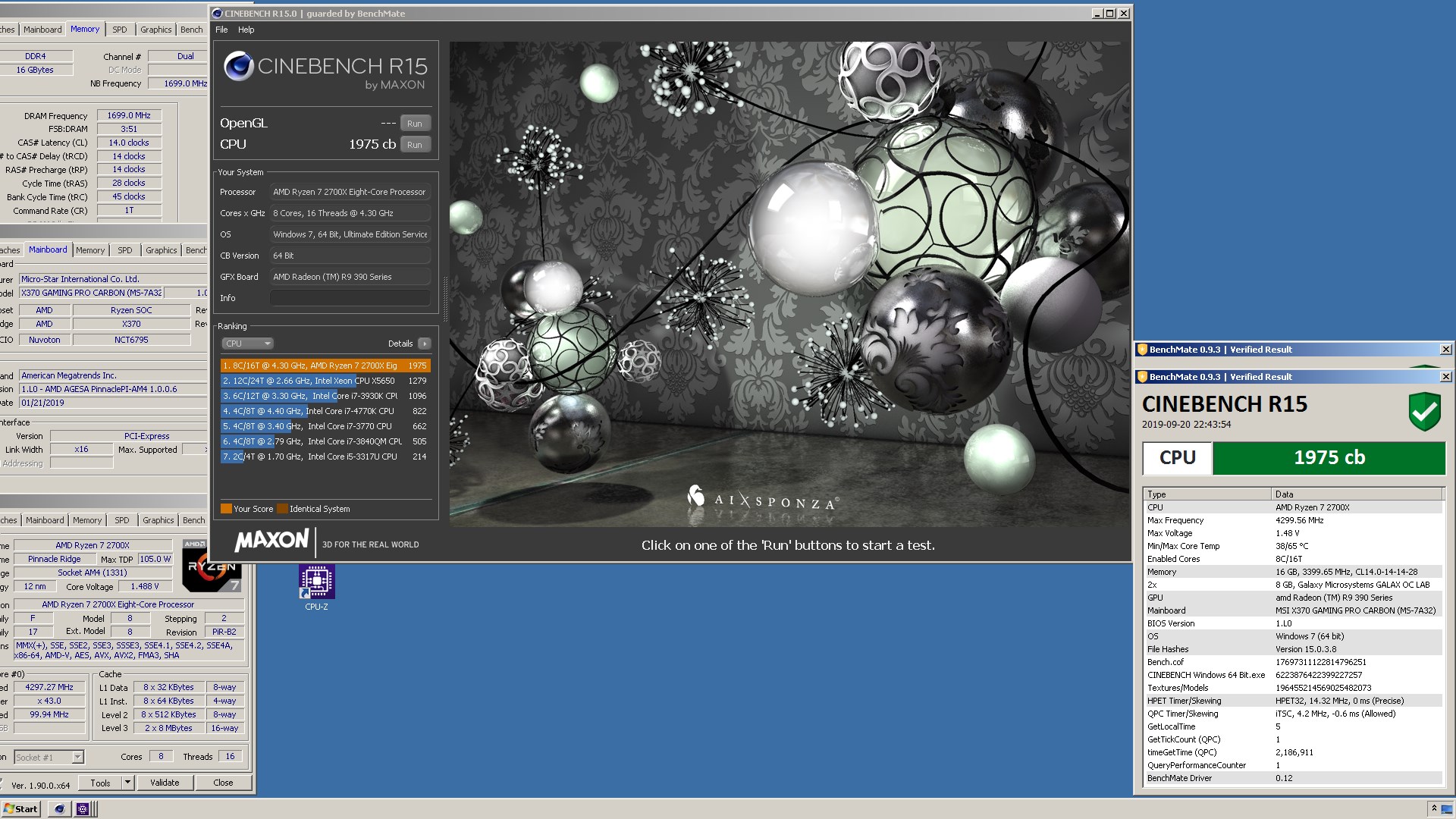Click Validate in CPU-Z
1456x819 pixels.
coord(165,783)
